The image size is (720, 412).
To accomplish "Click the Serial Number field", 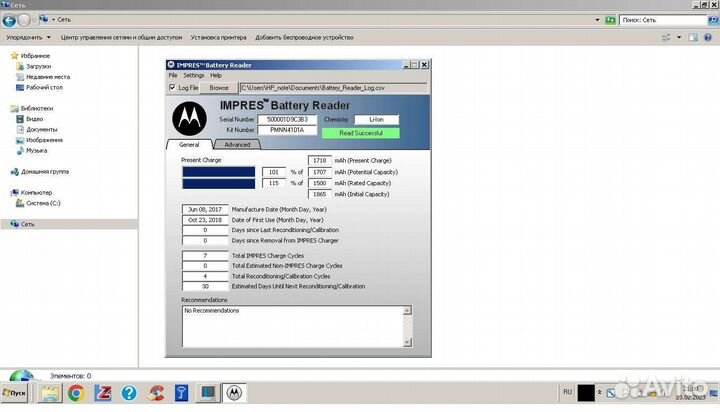I will (288, 119).
